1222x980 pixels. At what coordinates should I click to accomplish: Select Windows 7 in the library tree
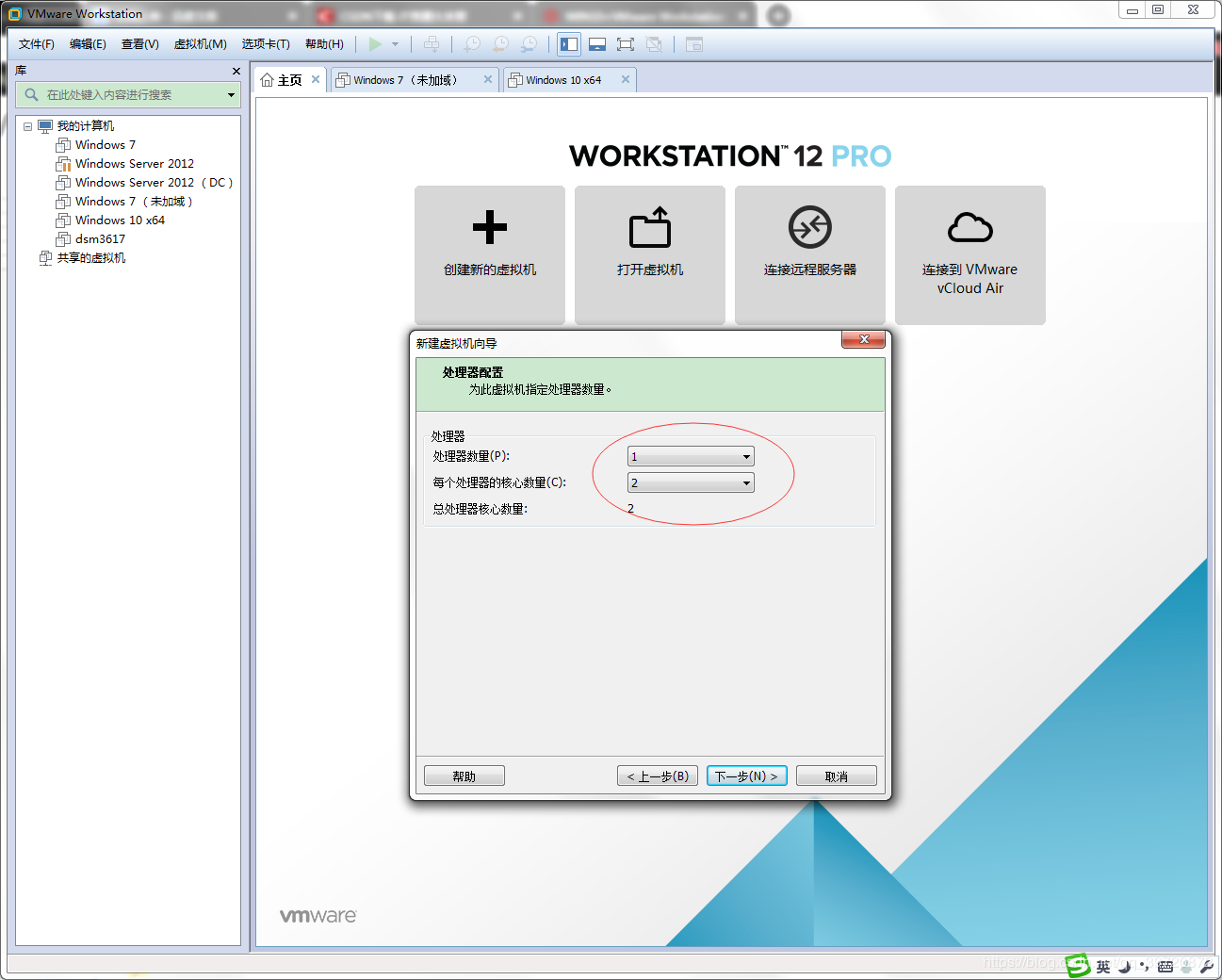(106, 145)
